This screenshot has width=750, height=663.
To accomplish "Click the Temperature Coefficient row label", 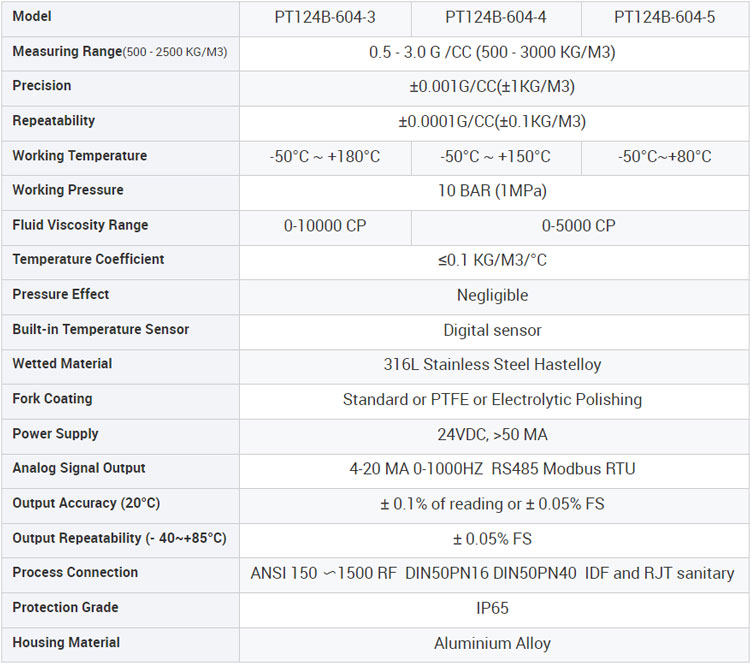I will click(x=88, y=260).
